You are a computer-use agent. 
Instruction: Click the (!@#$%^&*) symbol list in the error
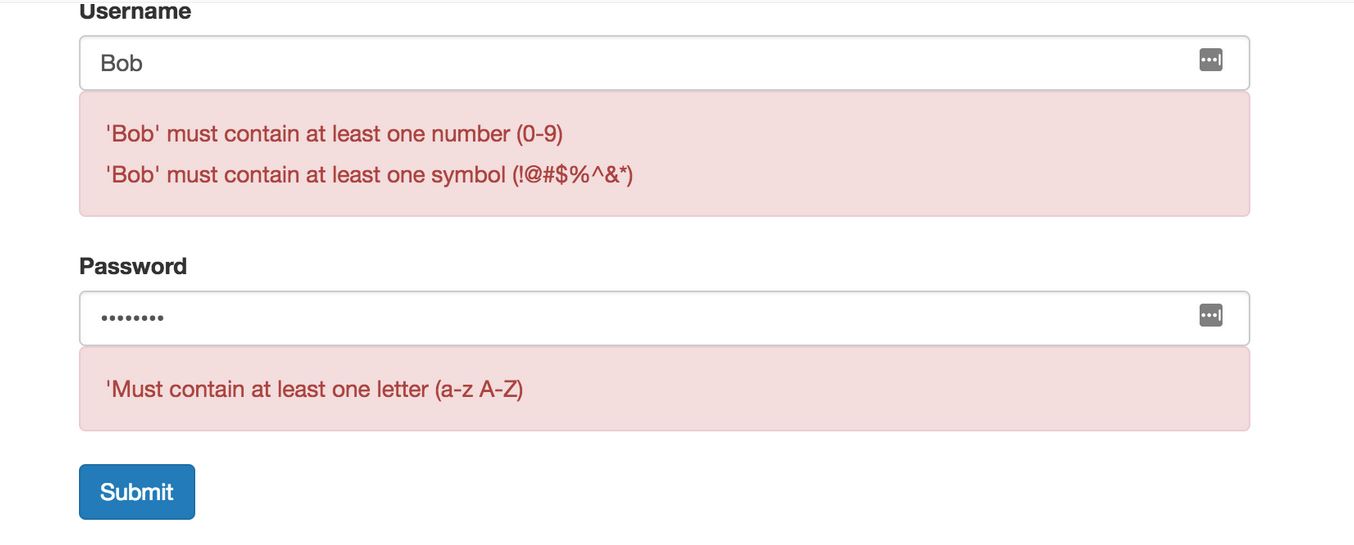click(x=573, y=175)
